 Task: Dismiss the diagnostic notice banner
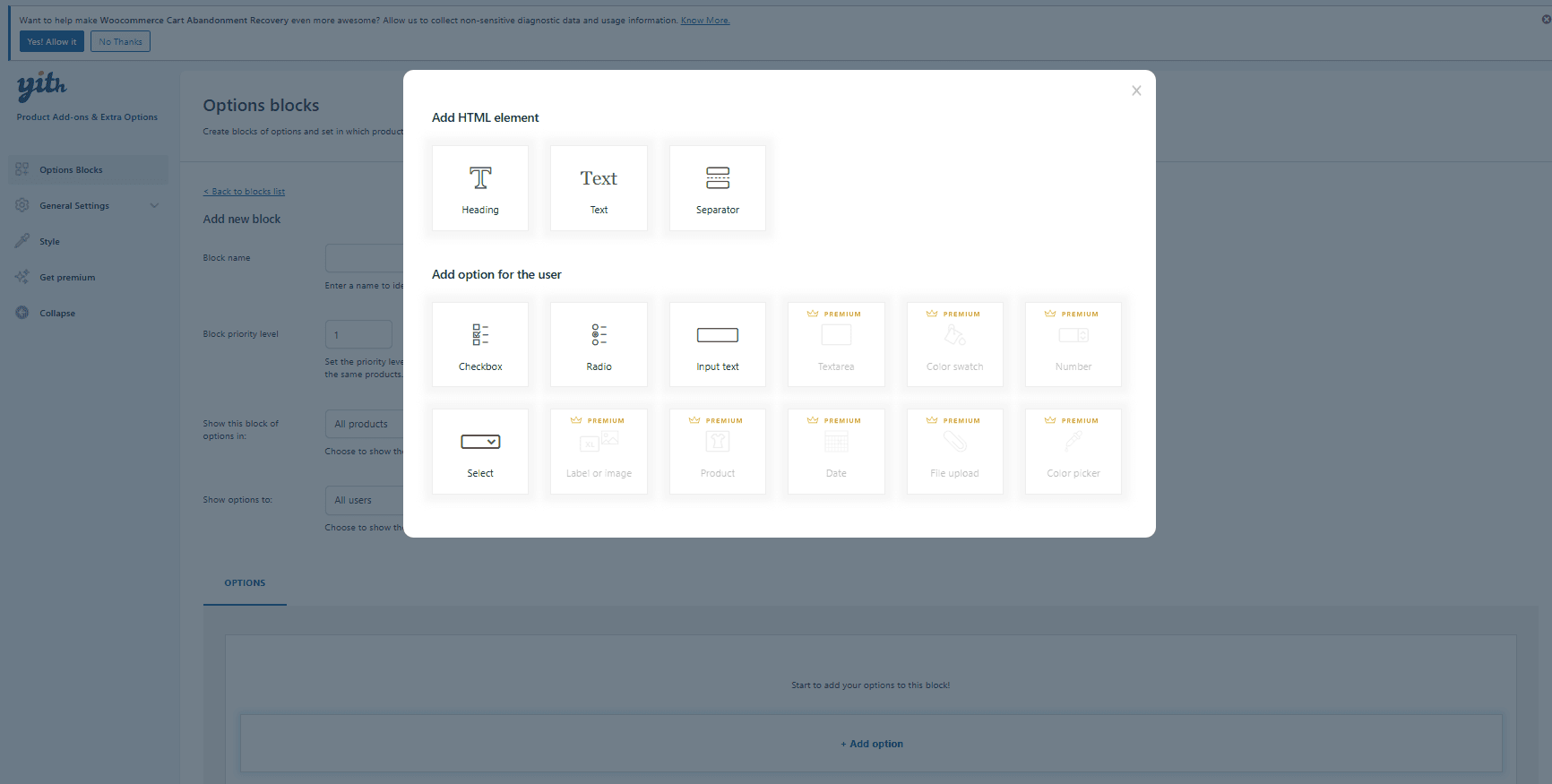pos(1546,19)
